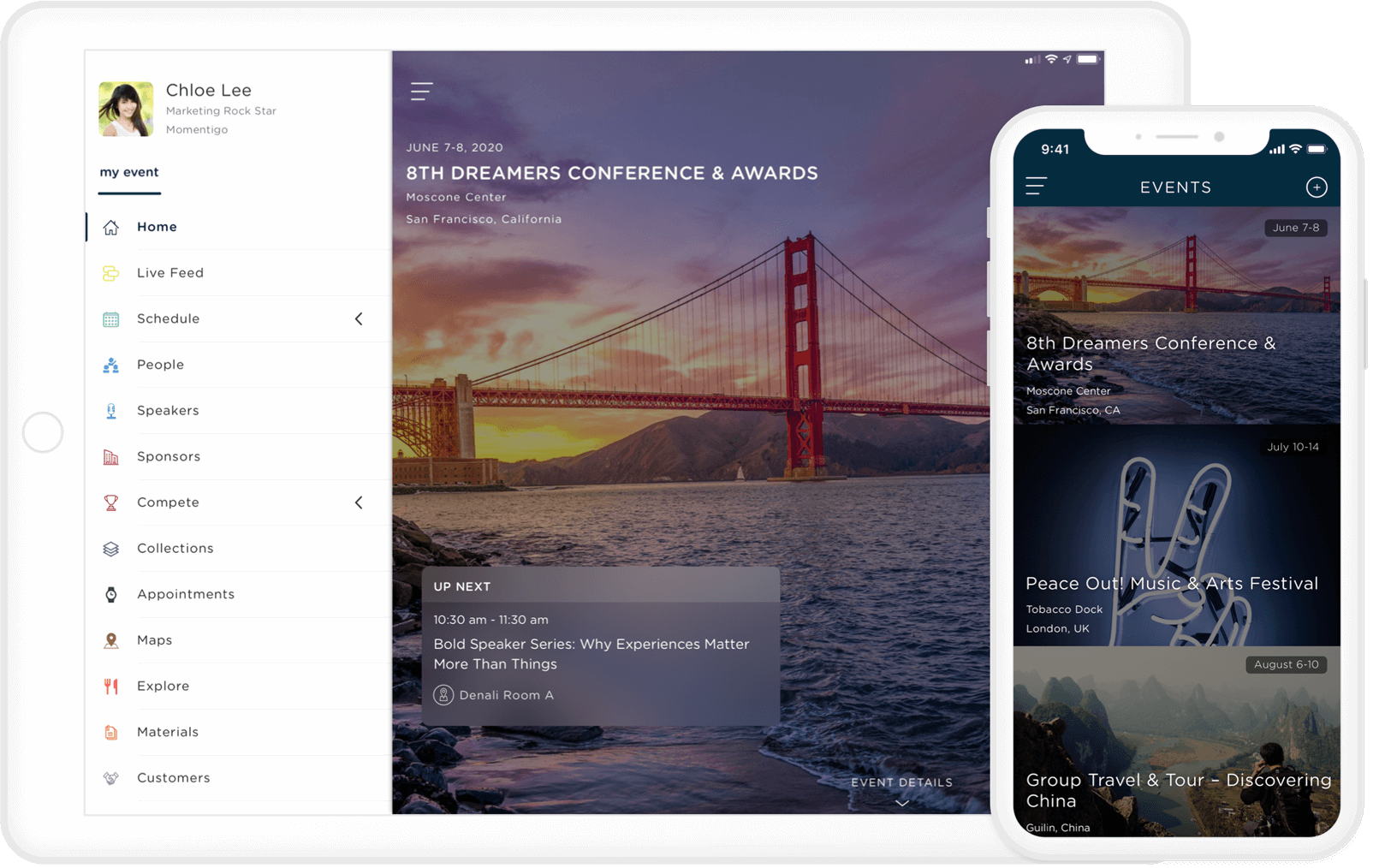This screenshot has width=1373, height=868.
Task: Open the Home icon in sidebar
Action: tap(111, 226)
